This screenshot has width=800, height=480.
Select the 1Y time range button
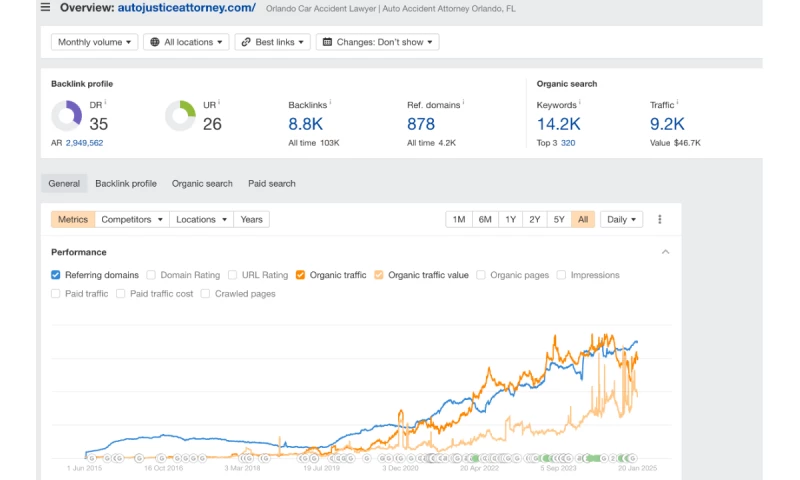tap(510, 219)
